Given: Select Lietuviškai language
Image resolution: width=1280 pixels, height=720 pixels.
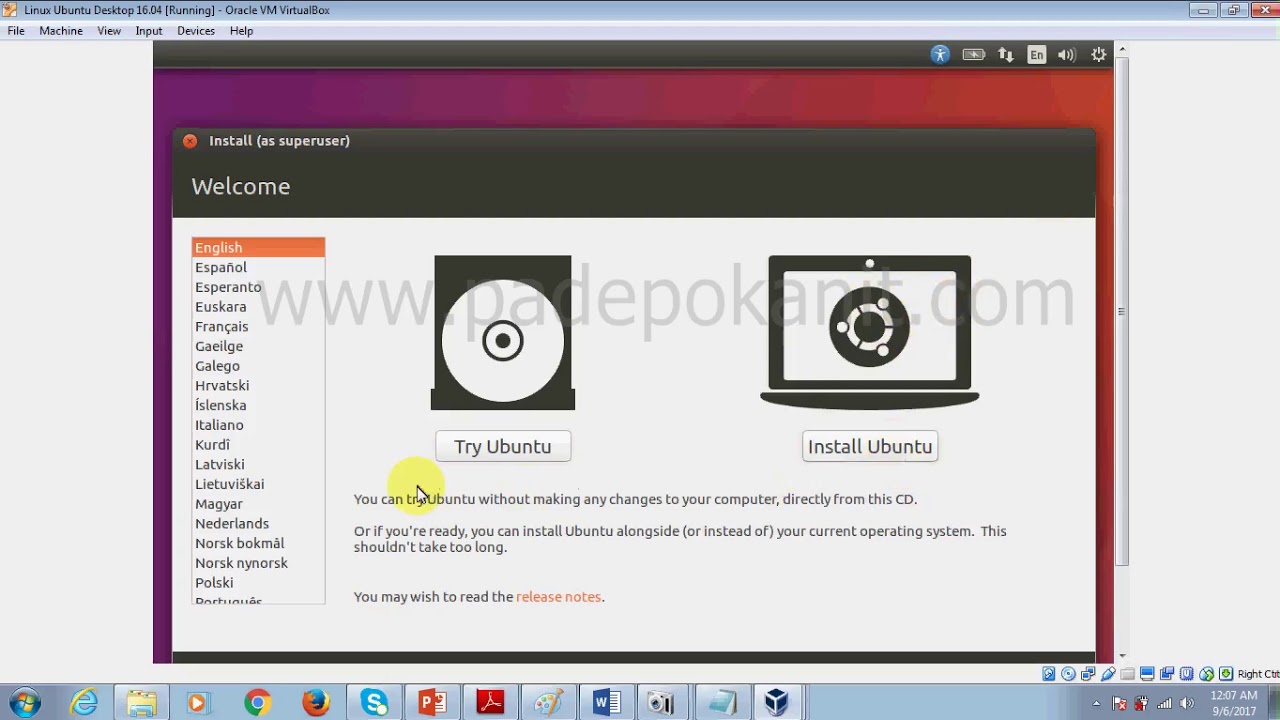Looking at the screenshot, I should click(258, 484).
